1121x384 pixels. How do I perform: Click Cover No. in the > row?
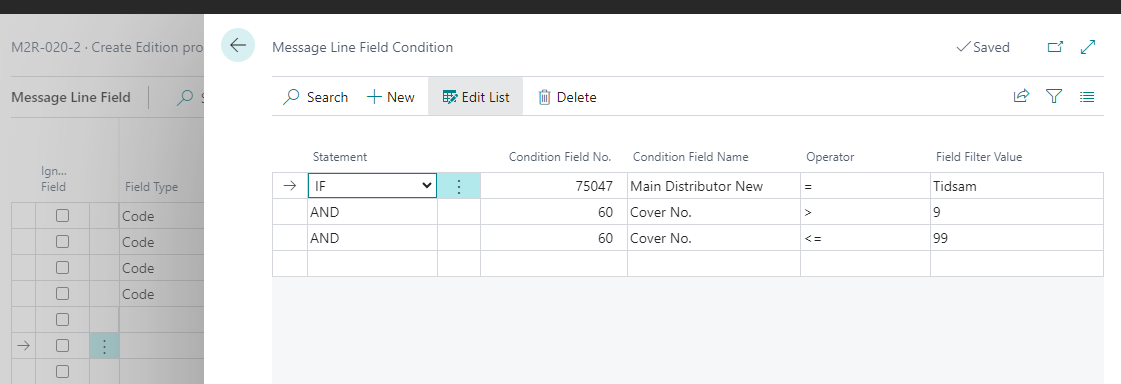coord(713,212)
